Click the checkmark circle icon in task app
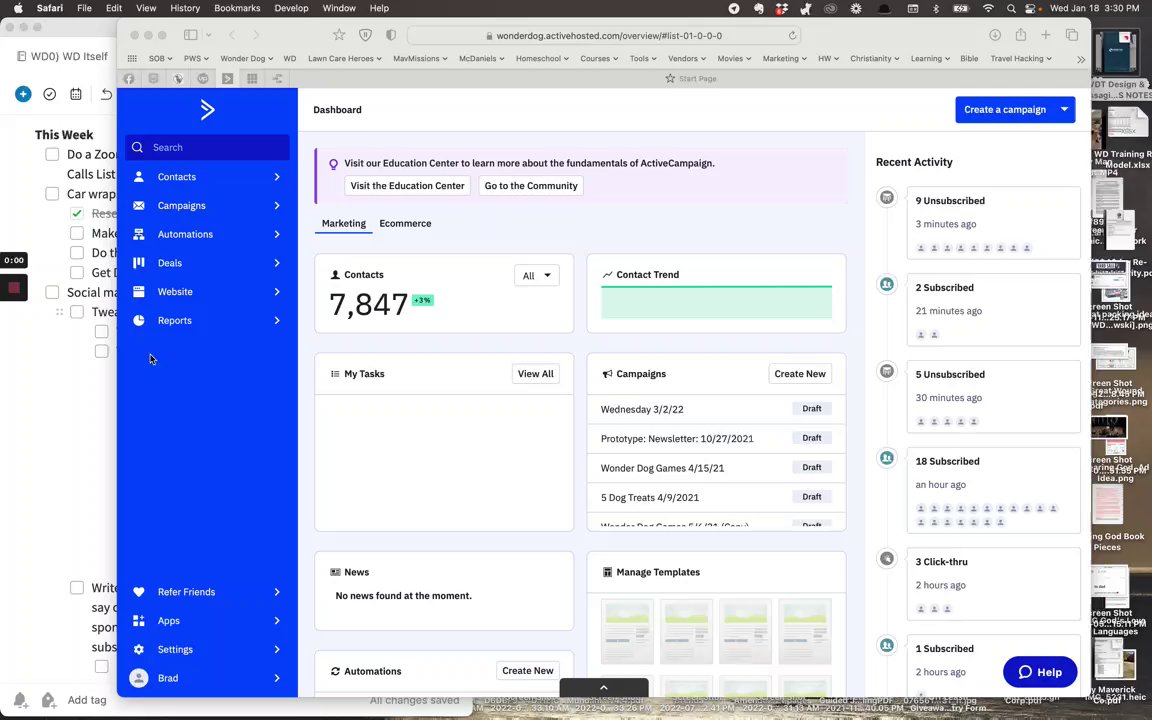This screenshot has width=1152, height=720. (49, 94)
